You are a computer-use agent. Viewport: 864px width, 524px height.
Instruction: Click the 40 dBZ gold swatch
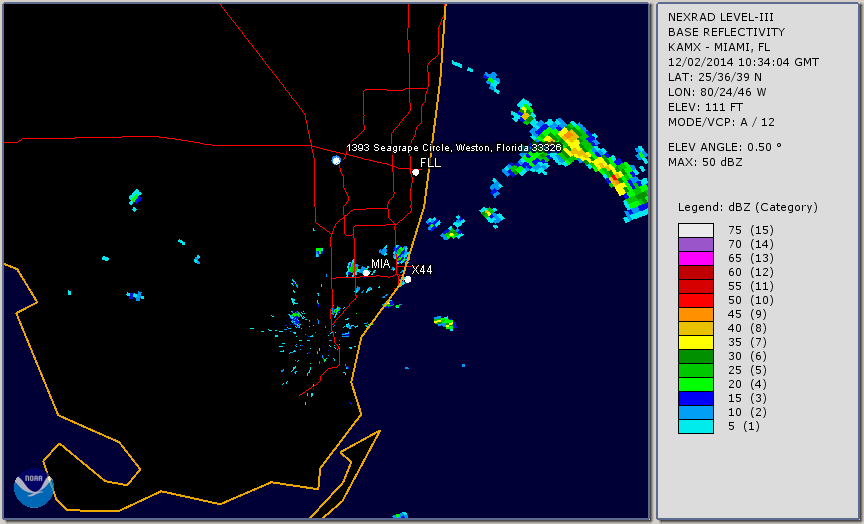(696, 328)
